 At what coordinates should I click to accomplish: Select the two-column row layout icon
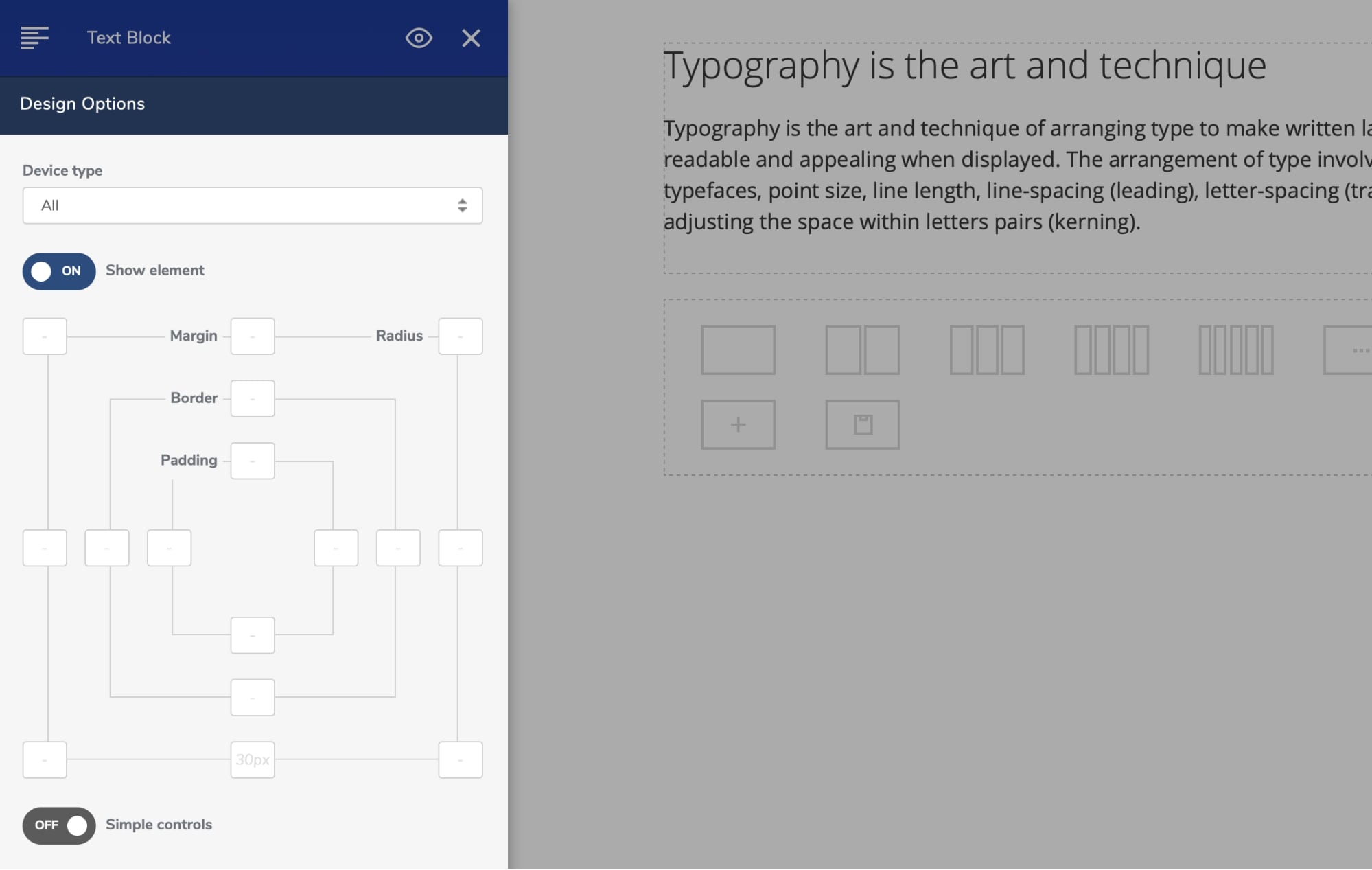(862, 350)
